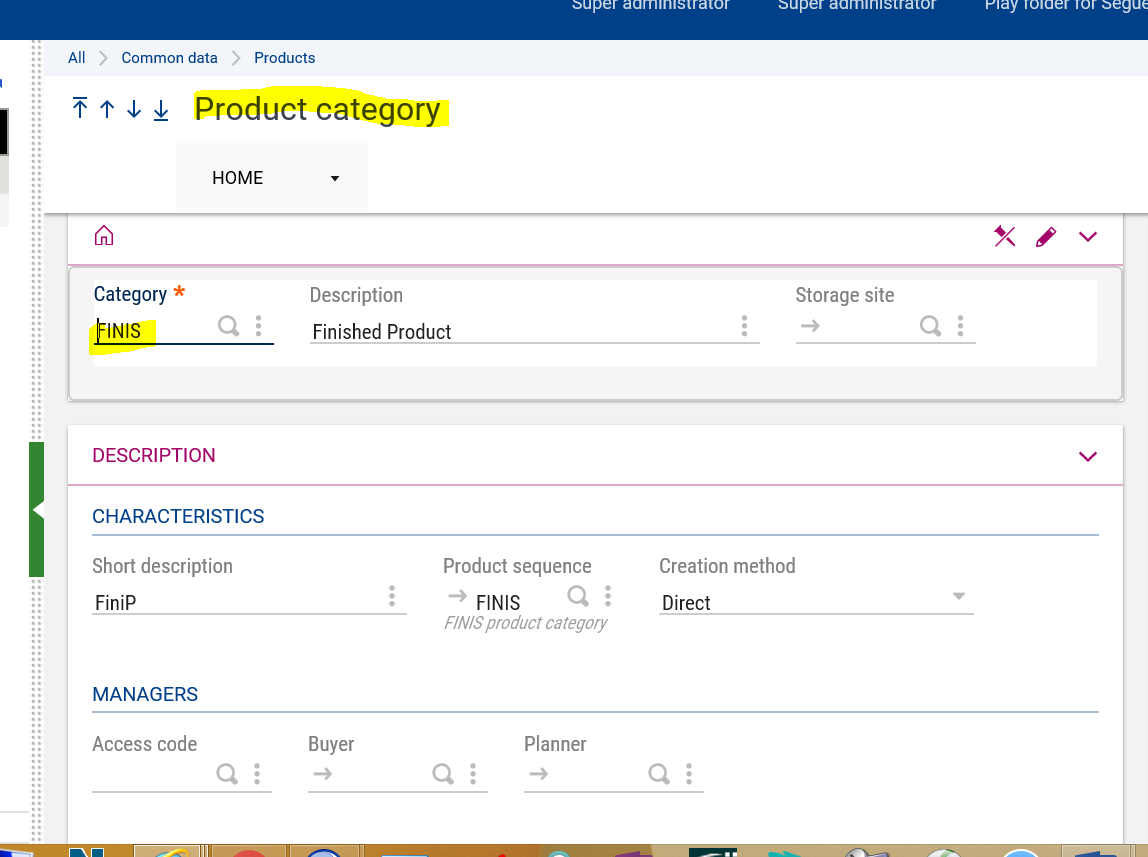Screen dimensions: 1148x857
Task: Switch to the HOME tab
Action: pyautogui.click(x=237, y=177)
